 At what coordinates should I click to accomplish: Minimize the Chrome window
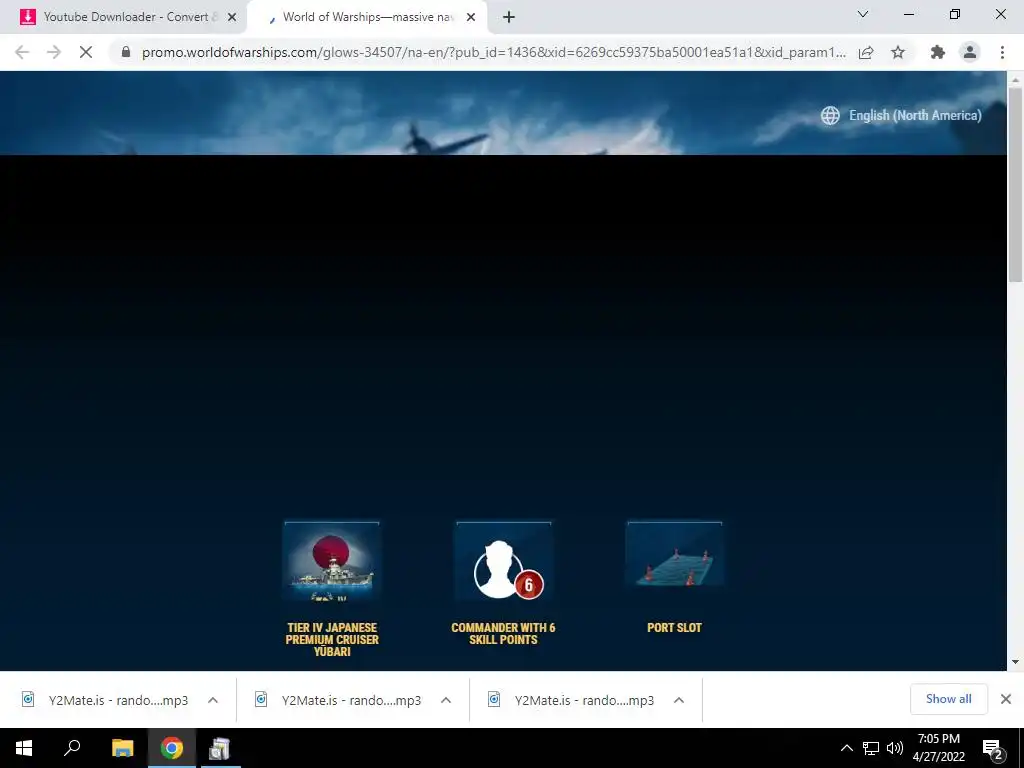pos(908,14)
